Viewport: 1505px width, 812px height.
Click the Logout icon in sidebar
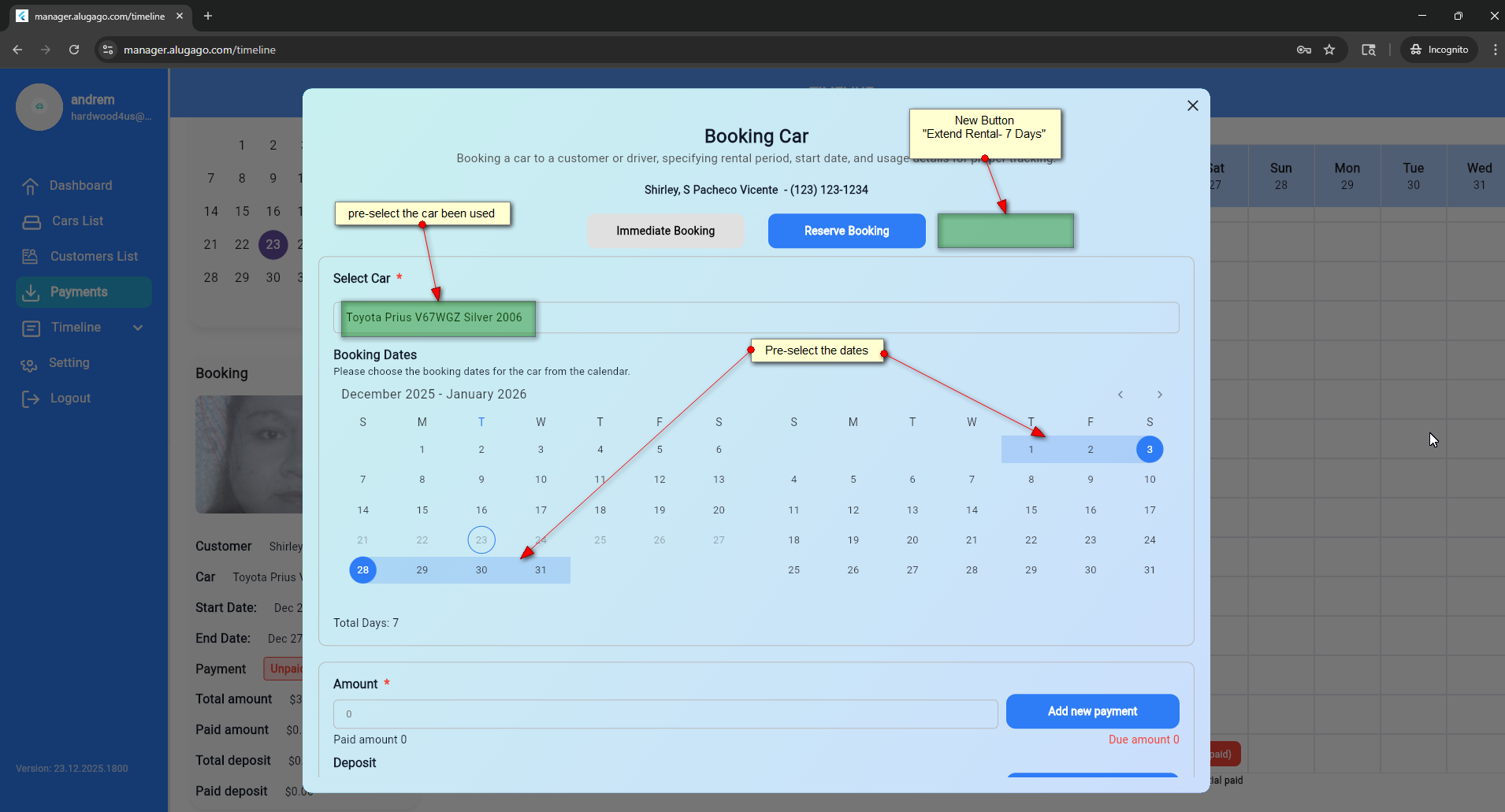[x=31, y=399]
